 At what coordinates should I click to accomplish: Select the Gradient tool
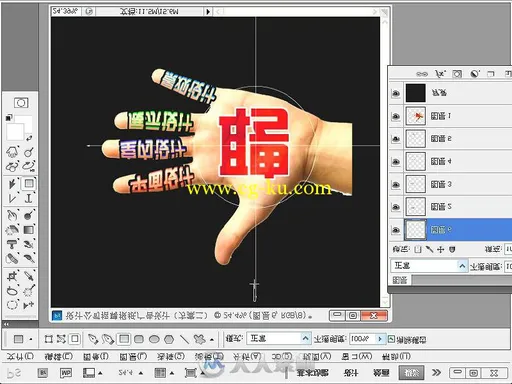[29, 230]
